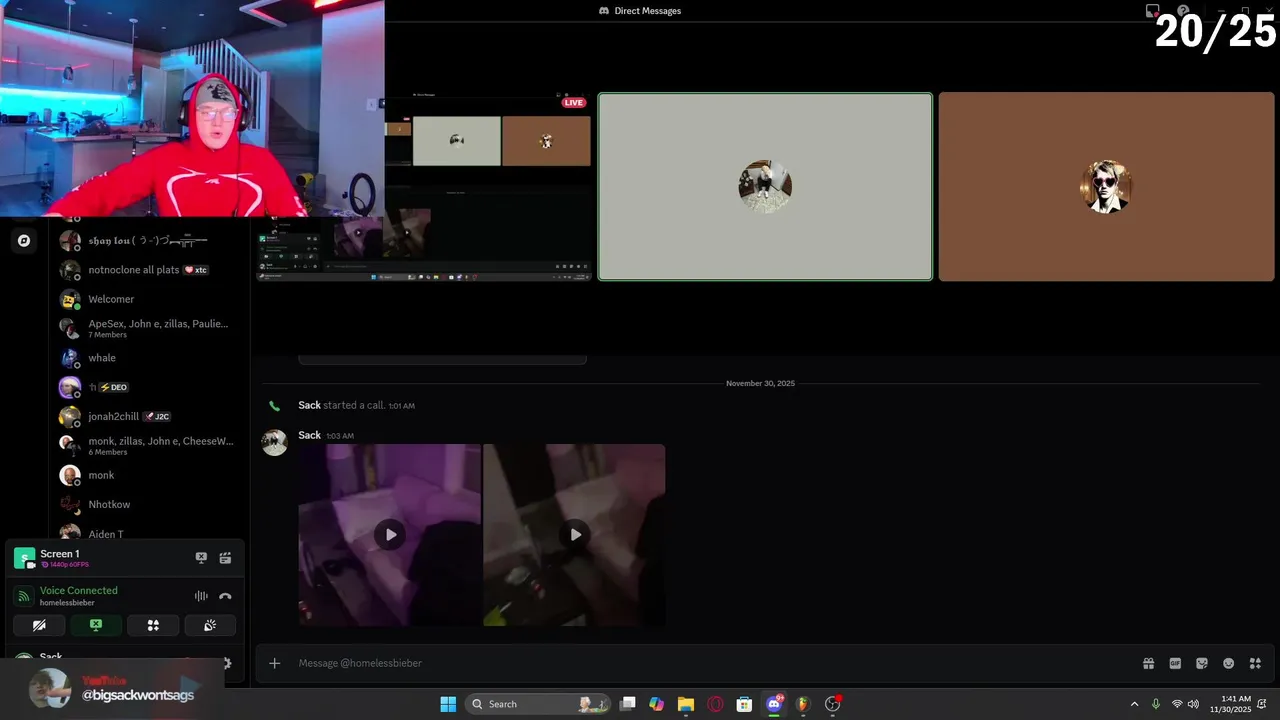
Task: Open DM with jonah2chill
Action: tap(148, 416)
